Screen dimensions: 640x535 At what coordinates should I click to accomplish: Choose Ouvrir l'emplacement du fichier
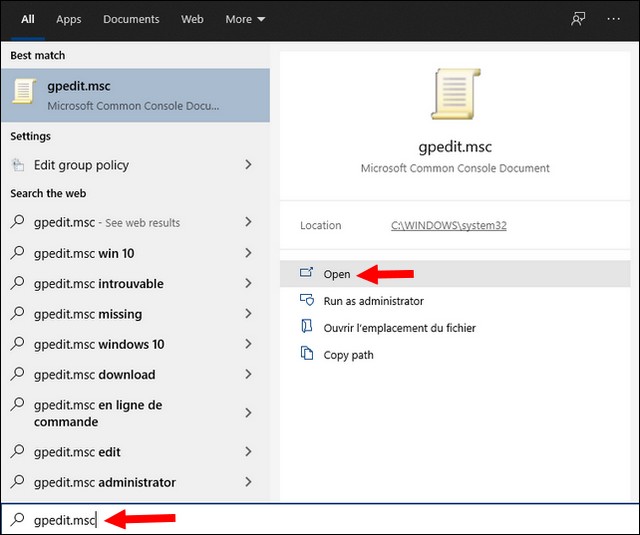[x=400, y=328]
